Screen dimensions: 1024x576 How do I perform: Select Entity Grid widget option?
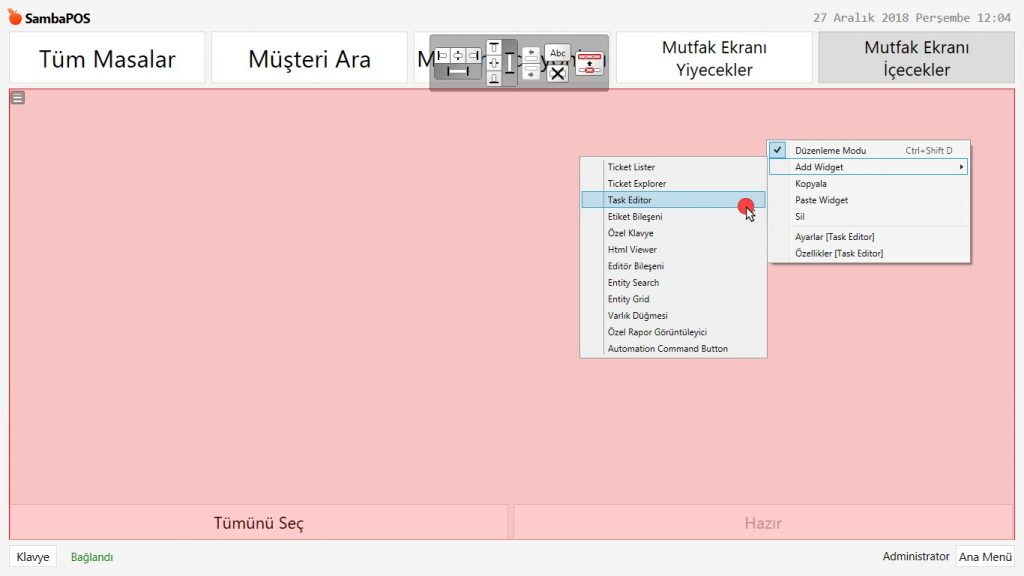click(628, 299)
